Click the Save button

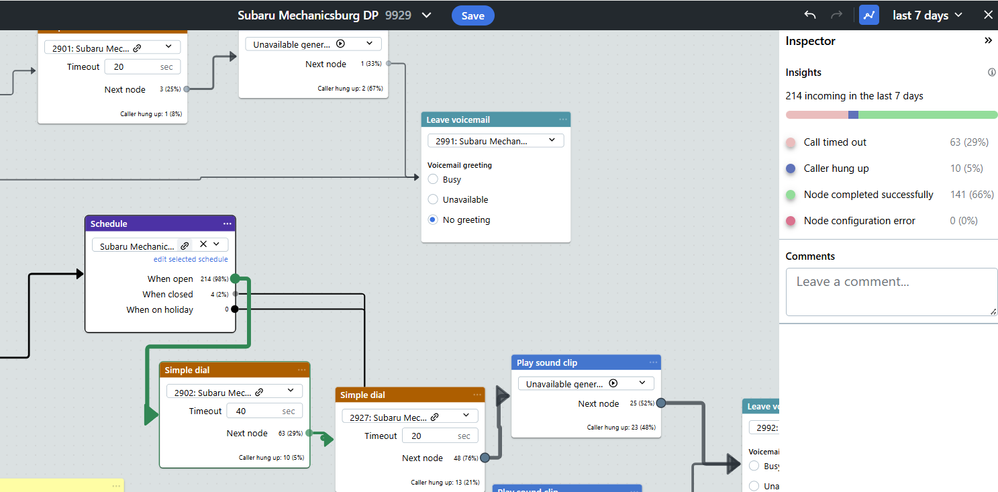tap(473, 16)
